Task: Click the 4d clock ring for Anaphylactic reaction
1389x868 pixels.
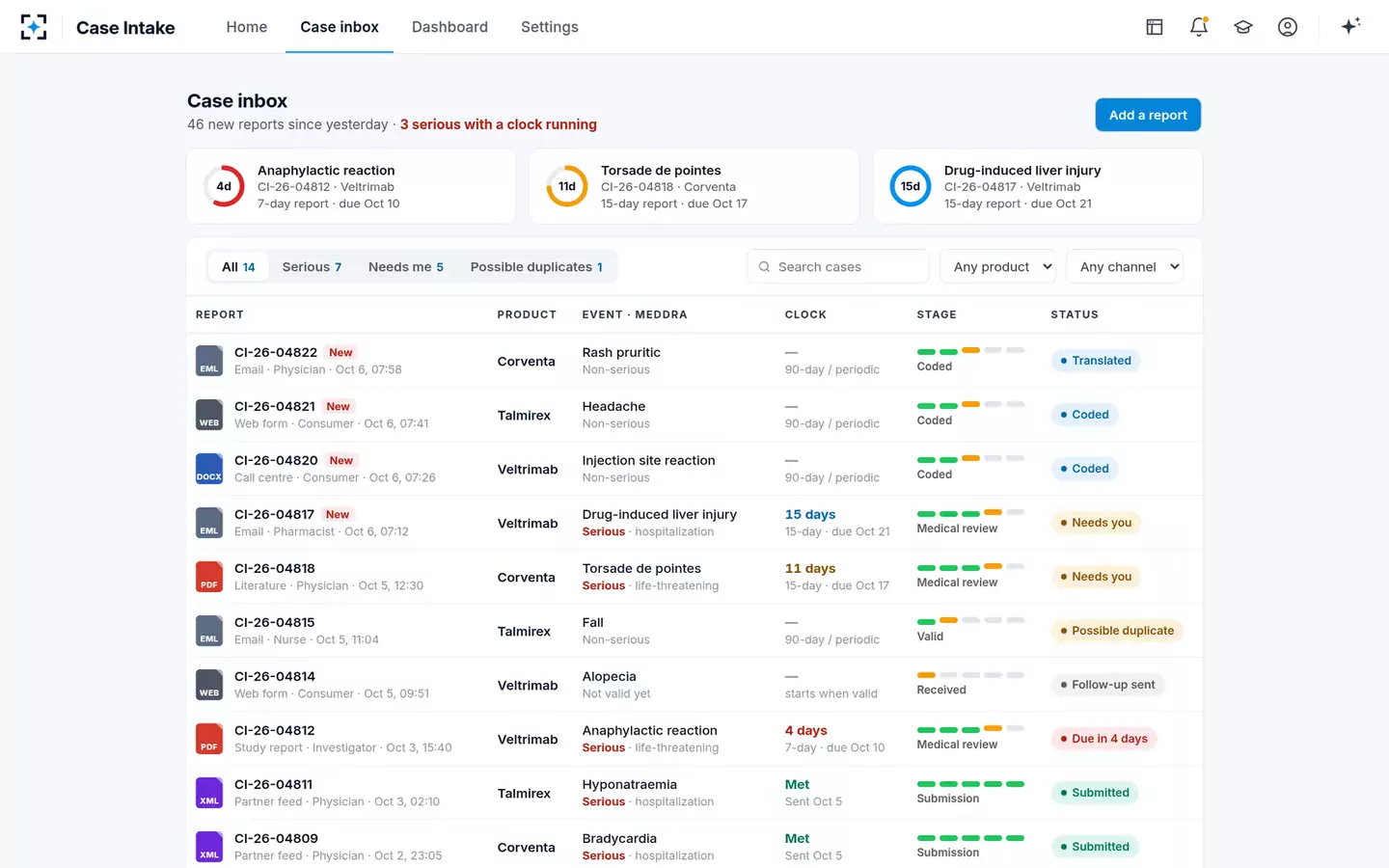Action: (224, 186)
